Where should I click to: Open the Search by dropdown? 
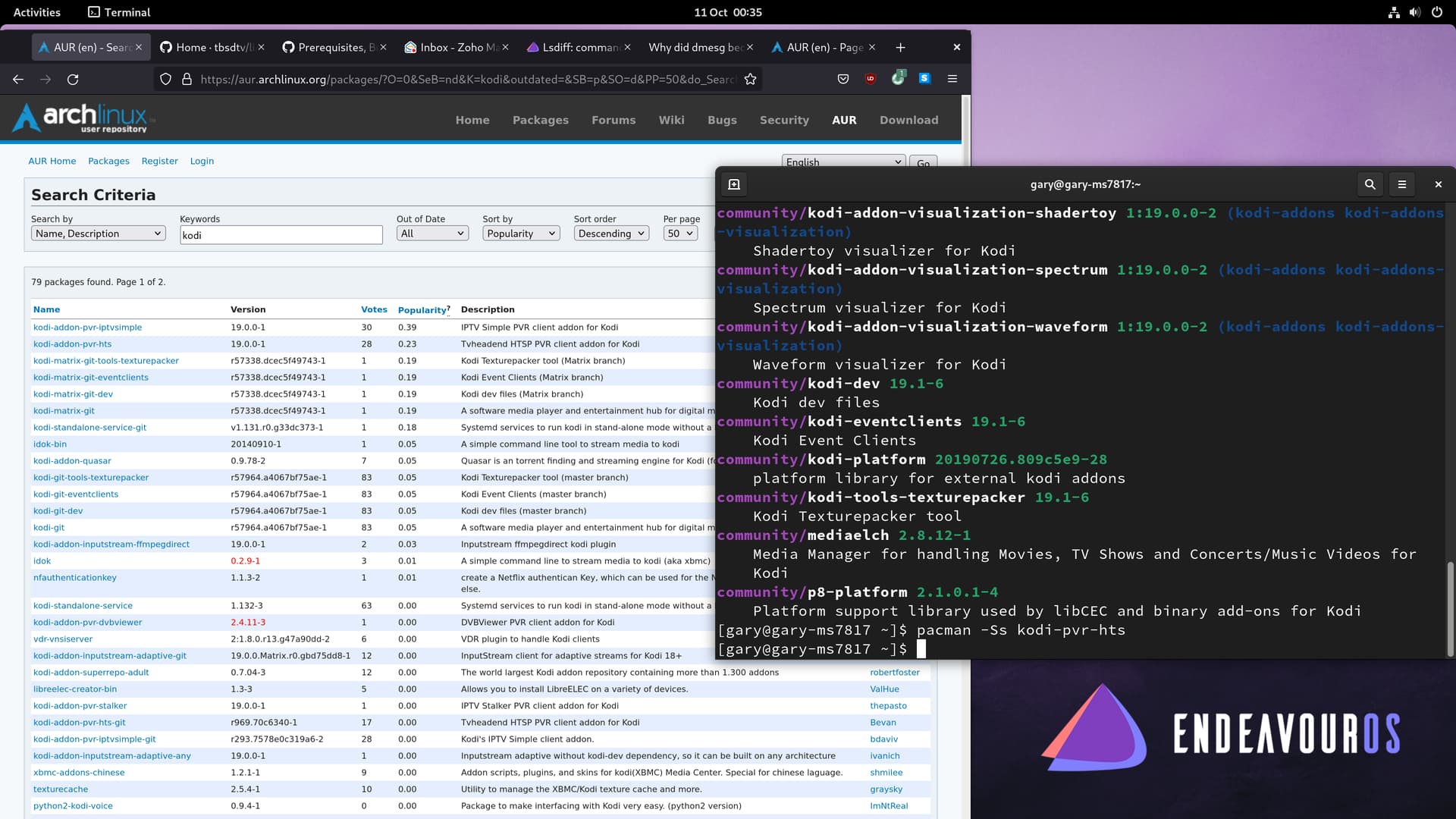(98, 234)
